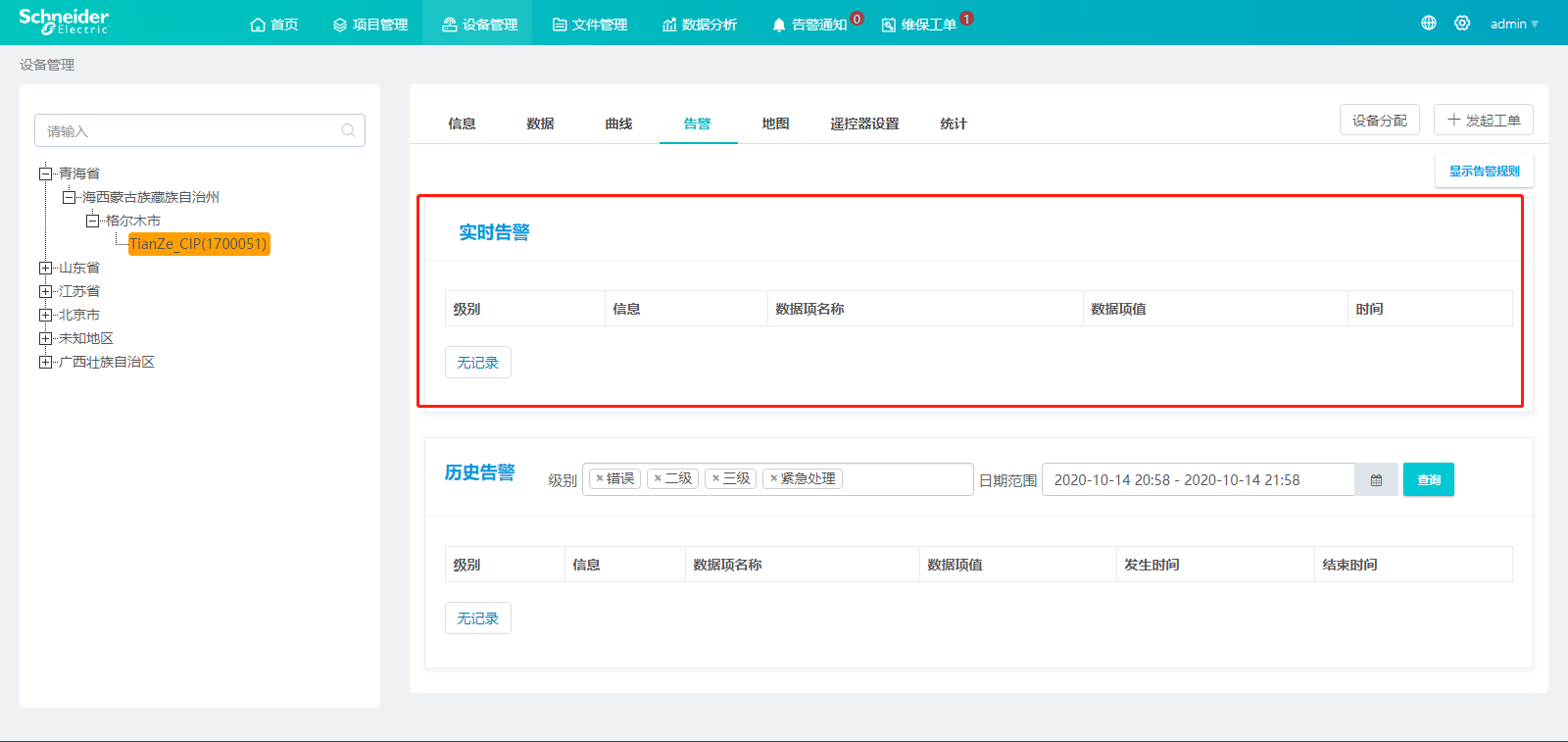This screenshot has height=742, width=1568.
Task: Remove the 错误 level tag
Action: tap(600, 478)
